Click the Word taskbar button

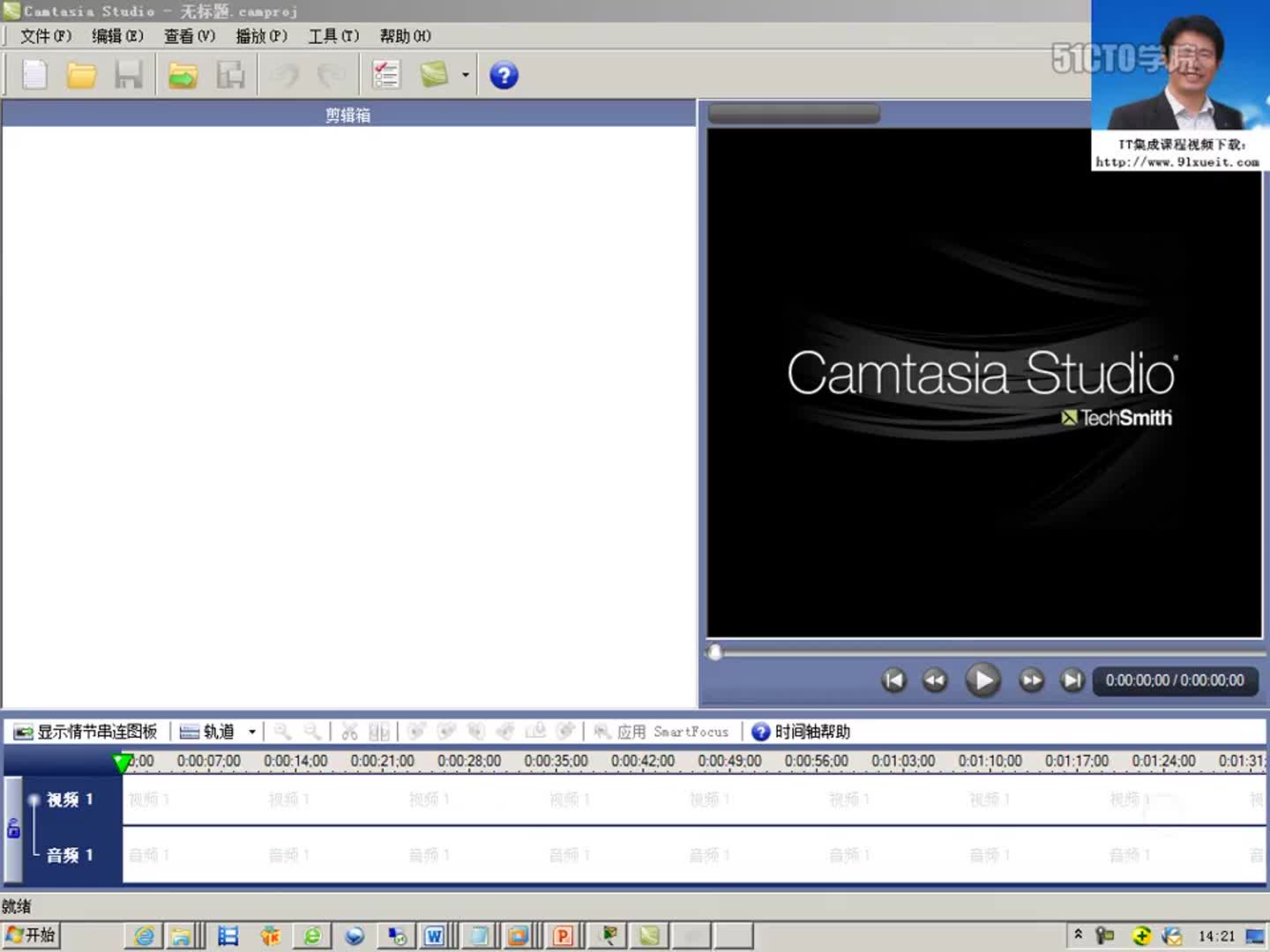[x=434, y=936]
